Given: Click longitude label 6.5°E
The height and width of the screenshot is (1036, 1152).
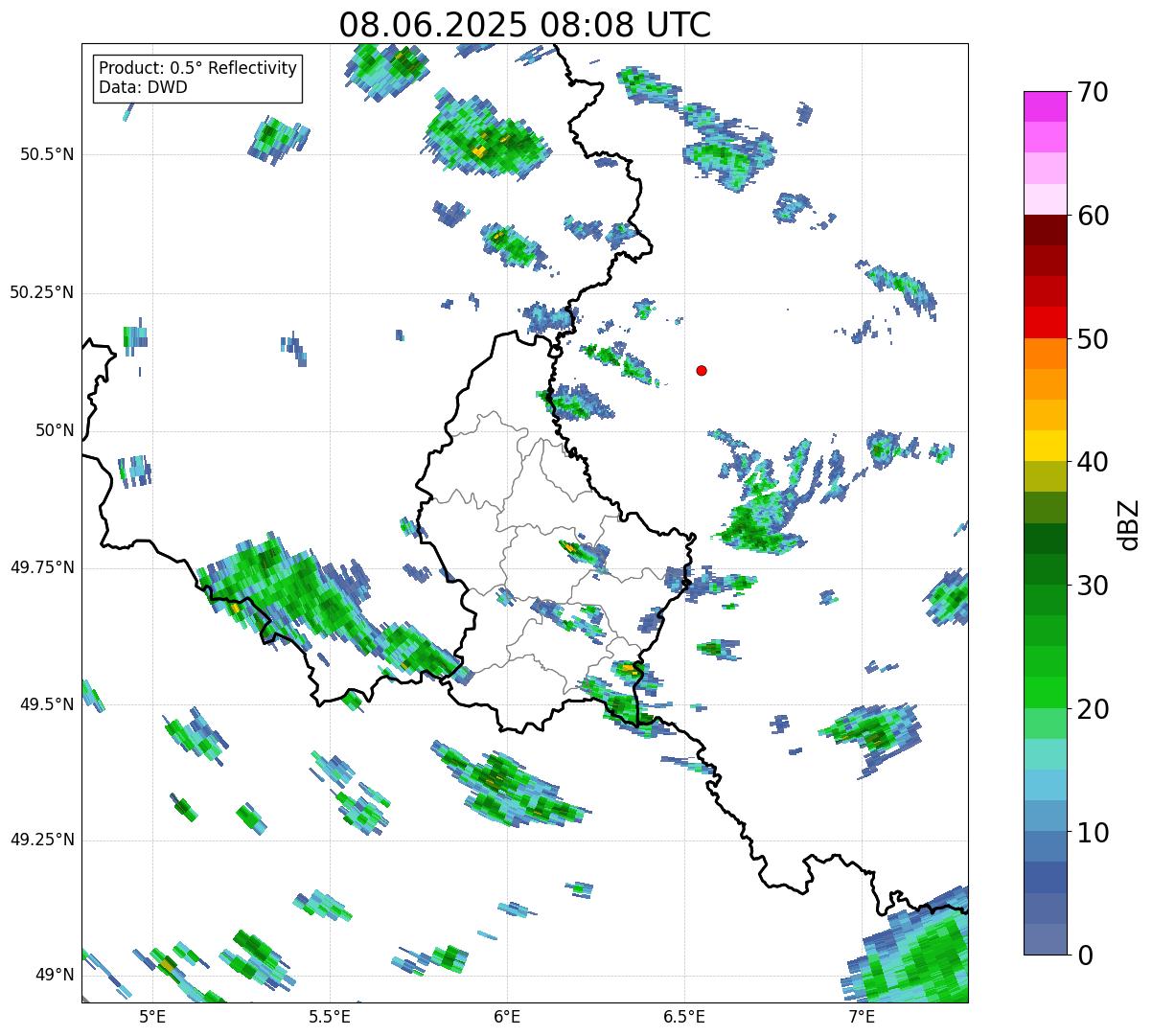Looking at the screenshot, I should 684,1017.
